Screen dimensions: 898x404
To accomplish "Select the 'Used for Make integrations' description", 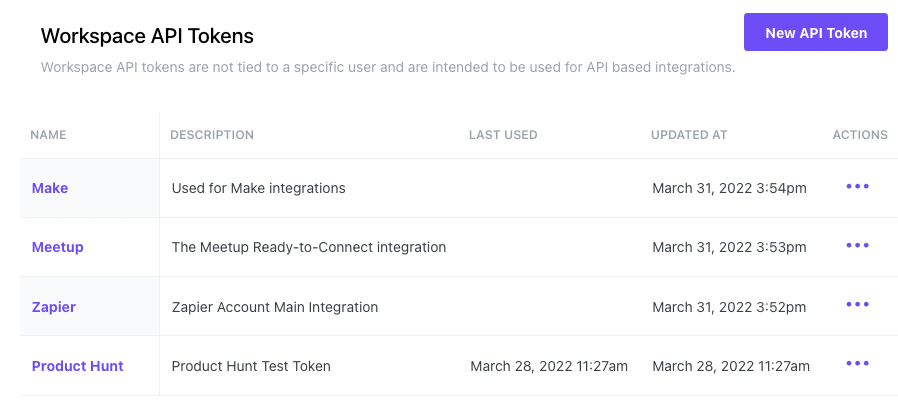I will tap(258, 188).
